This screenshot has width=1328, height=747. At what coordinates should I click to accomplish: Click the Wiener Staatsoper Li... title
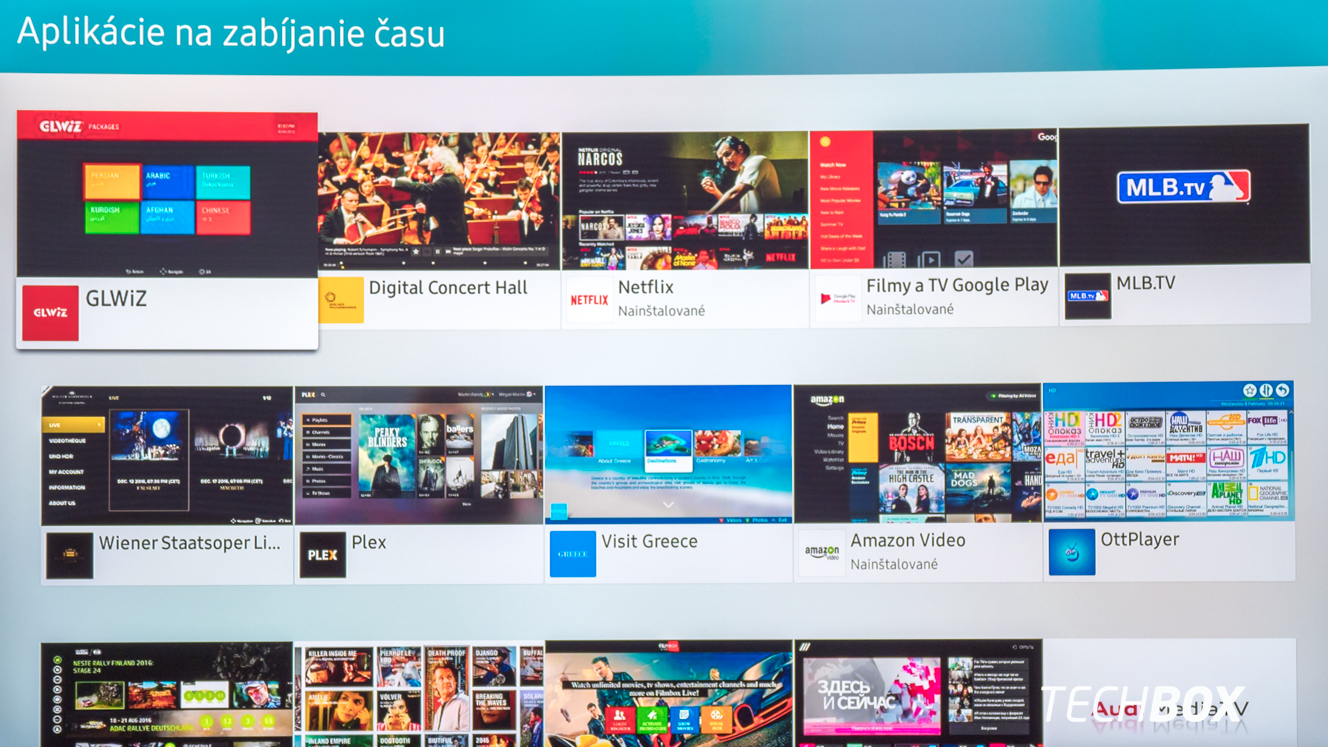coord(190,544)
